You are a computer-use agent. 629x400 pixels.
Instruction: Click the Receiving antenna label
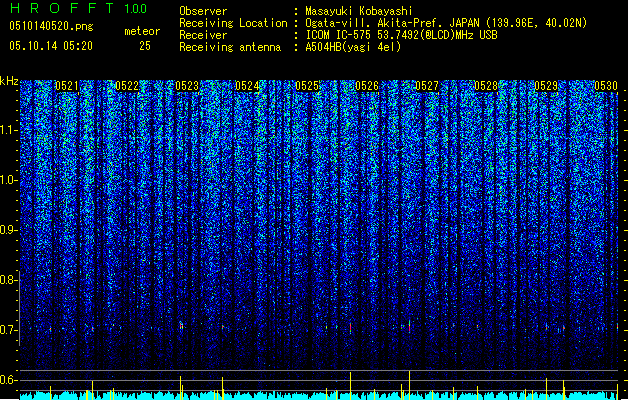click(230, 47)
